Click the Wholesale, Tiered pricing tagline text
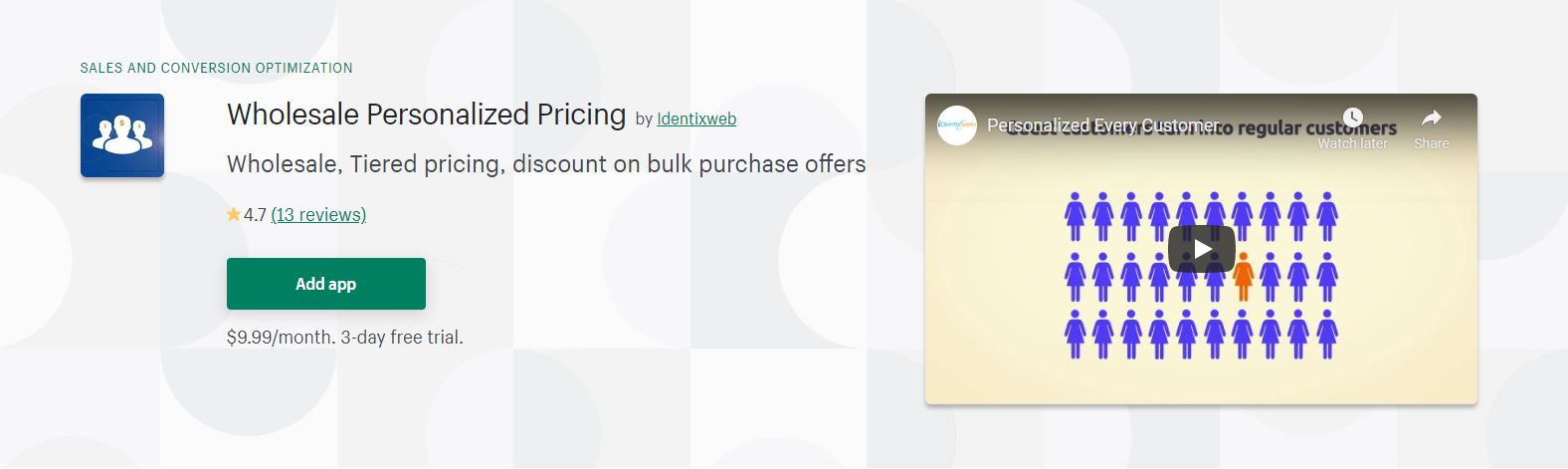 [546, 164]
